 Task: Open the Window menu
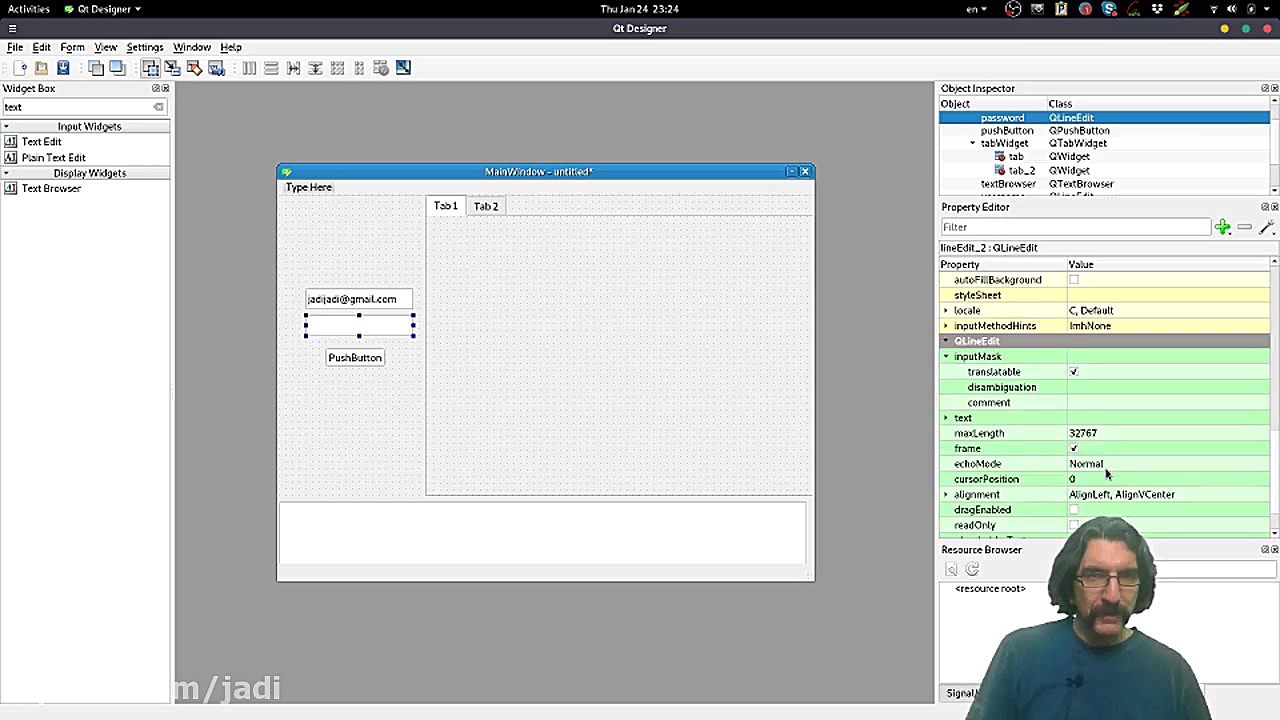pos(192,47)
